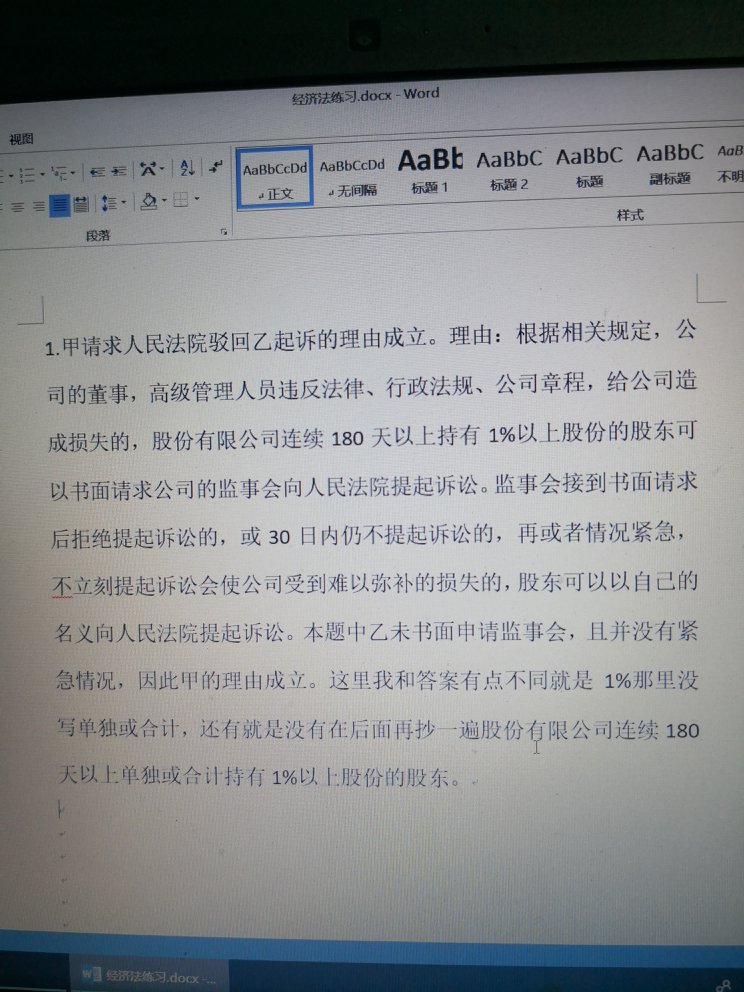The image size is (744, 992).
Task: Expand line spacing dropdown arrow
Action: 123,202
